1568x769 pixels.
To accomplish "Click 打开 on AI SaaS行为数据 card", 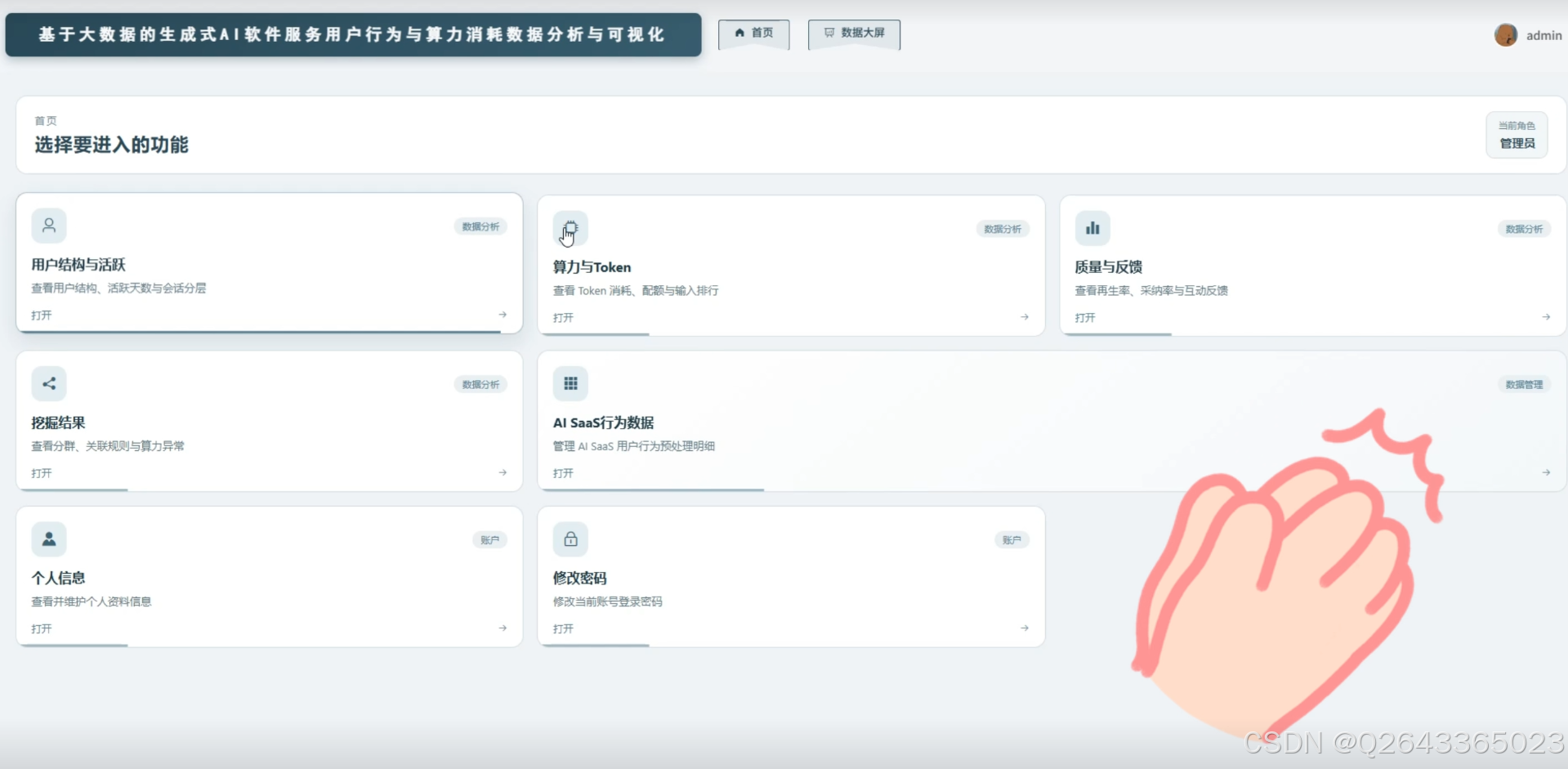I will 563,473.
